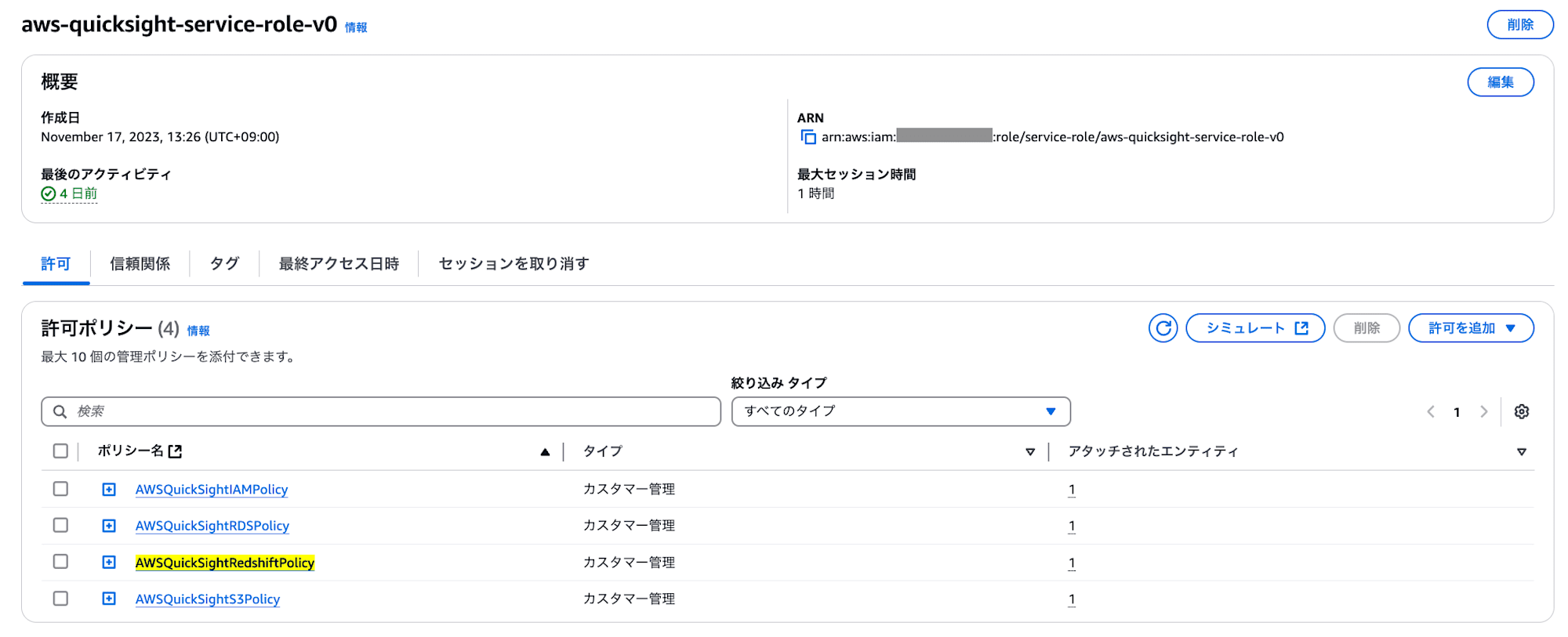Click the 情報 link next to the role name
The height and width of the screenshot is (637, 1568).
coord(356,27)
